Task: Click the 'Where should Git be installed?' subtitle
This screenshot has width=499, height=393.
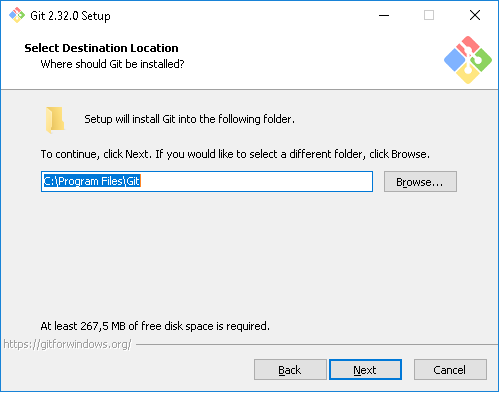Action: click(x=112, y=64)
